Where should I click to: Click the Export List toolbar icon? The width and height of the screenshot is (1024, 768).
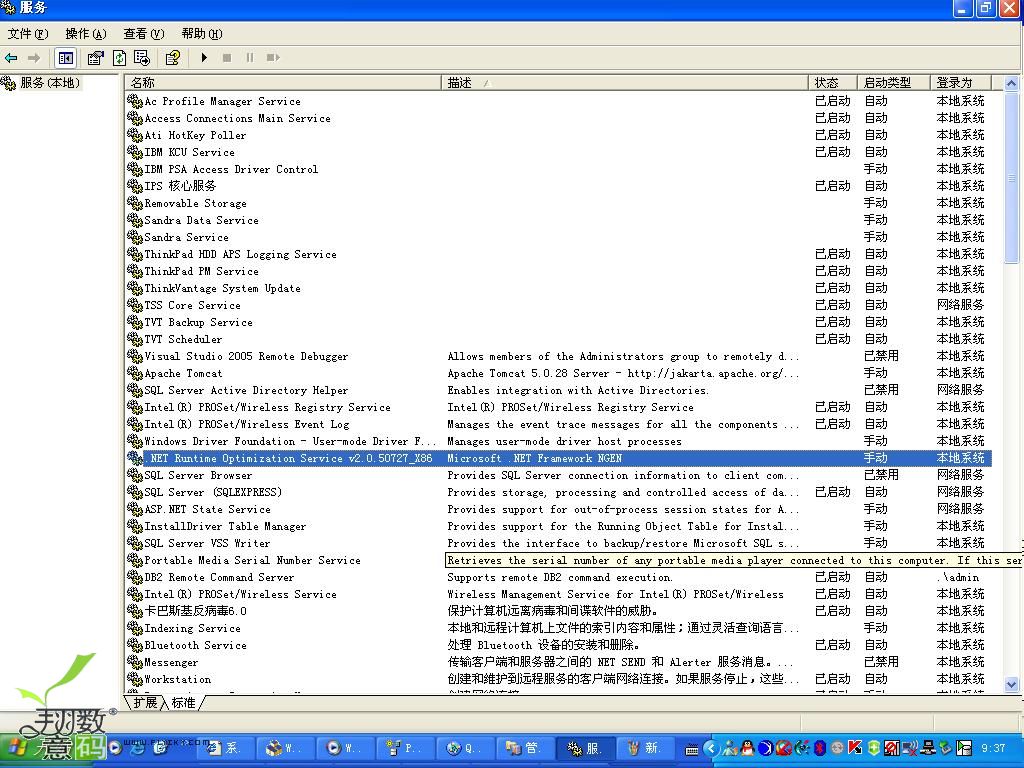click(142, 58)
